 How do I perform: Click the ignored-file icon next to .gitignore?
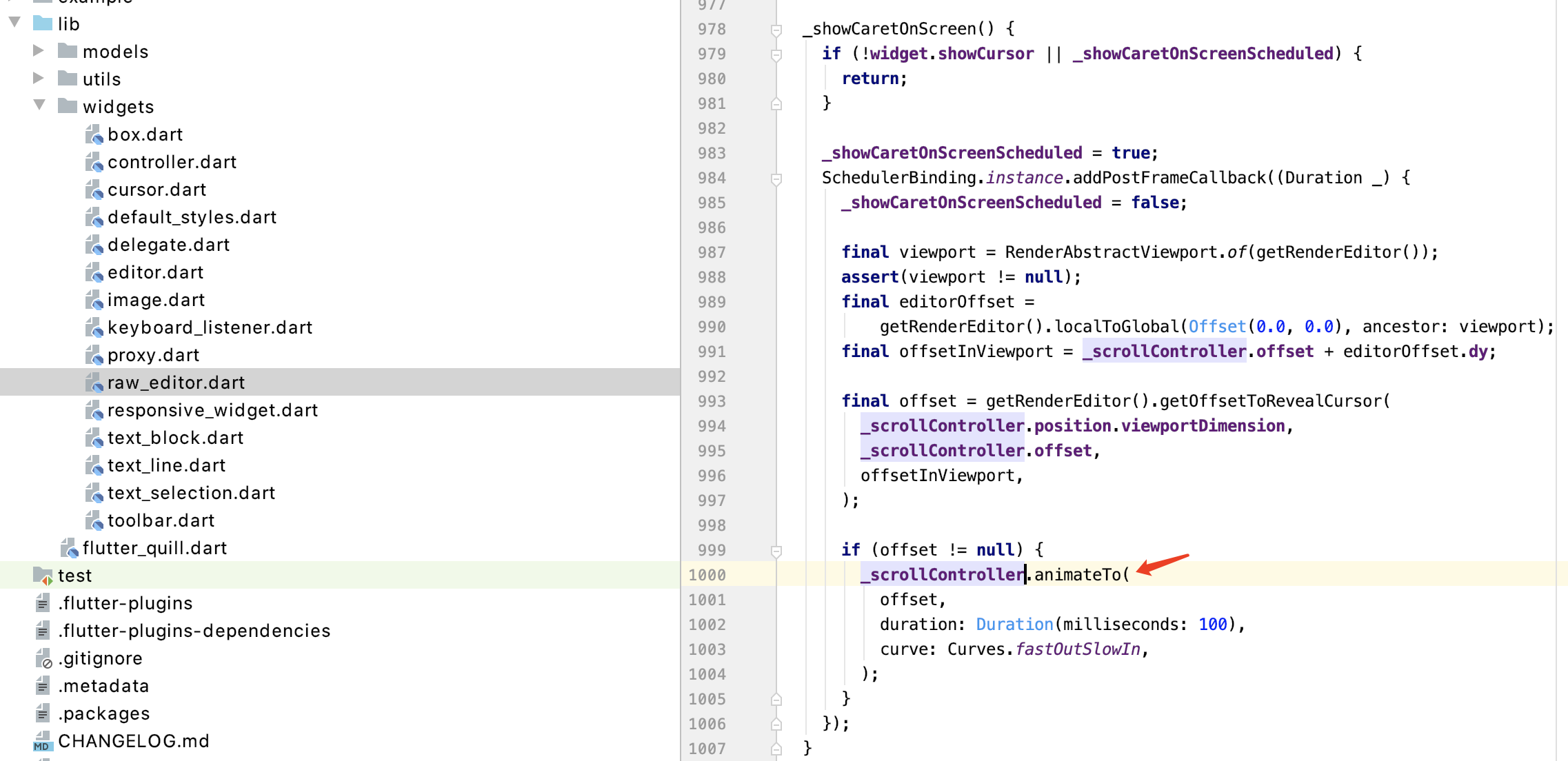coord(42,658)
